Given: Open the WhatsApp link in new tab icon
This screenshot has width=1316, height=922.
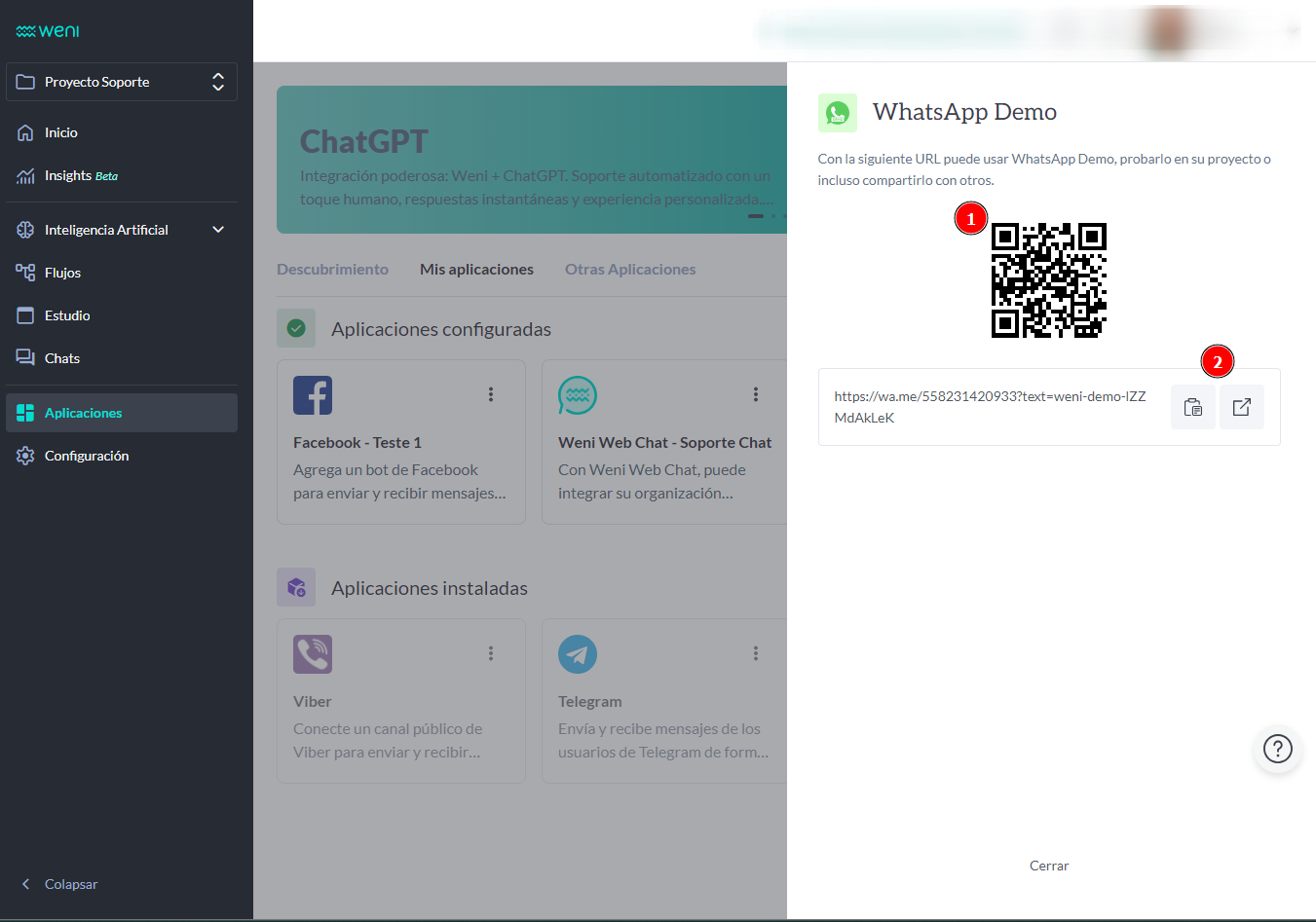Looking at the screenshot, I should point(1242,407).
